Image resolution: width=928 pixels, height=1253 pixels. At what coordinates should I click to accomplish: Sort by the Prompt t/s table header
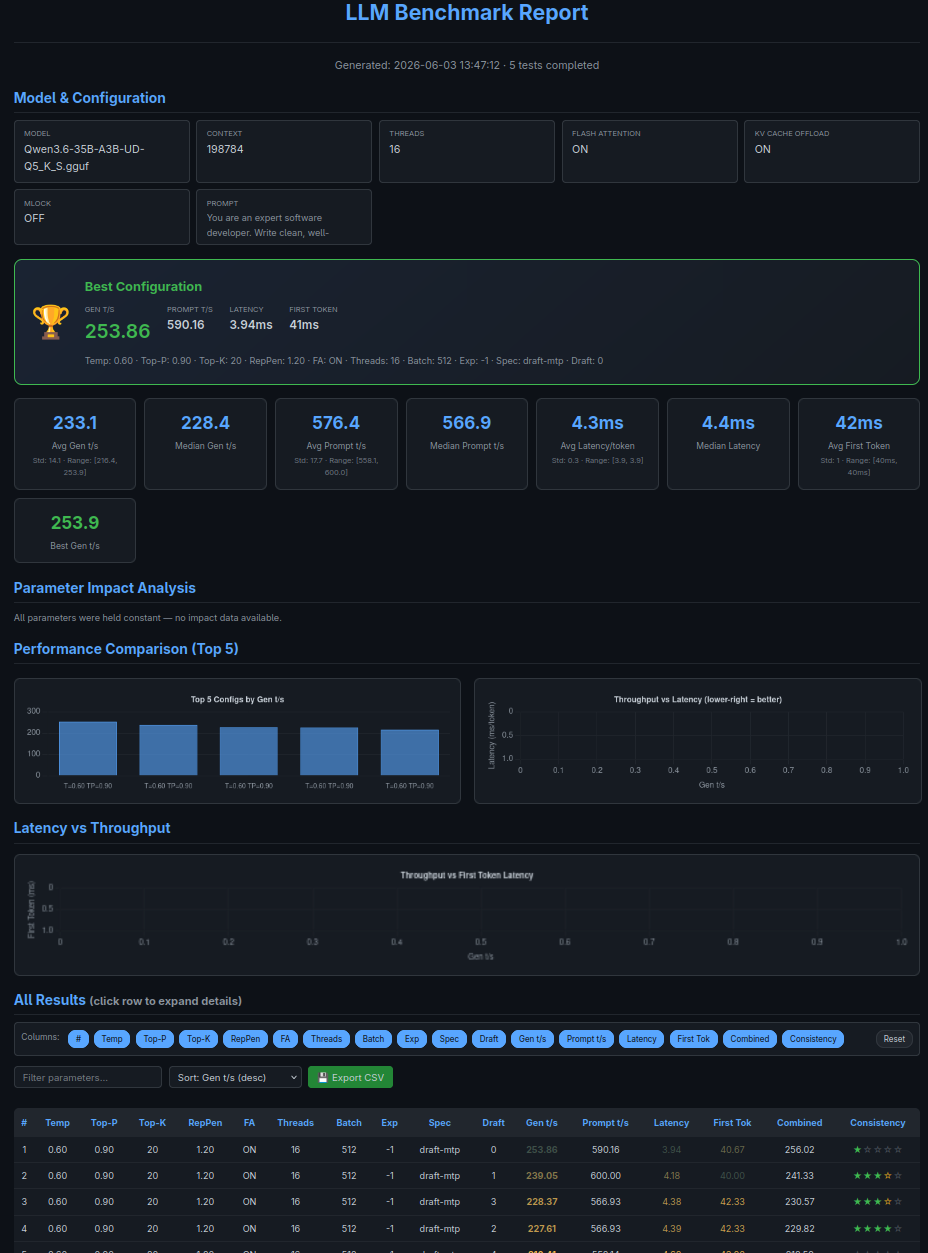pyautogui.click(x=605, y=1123)
